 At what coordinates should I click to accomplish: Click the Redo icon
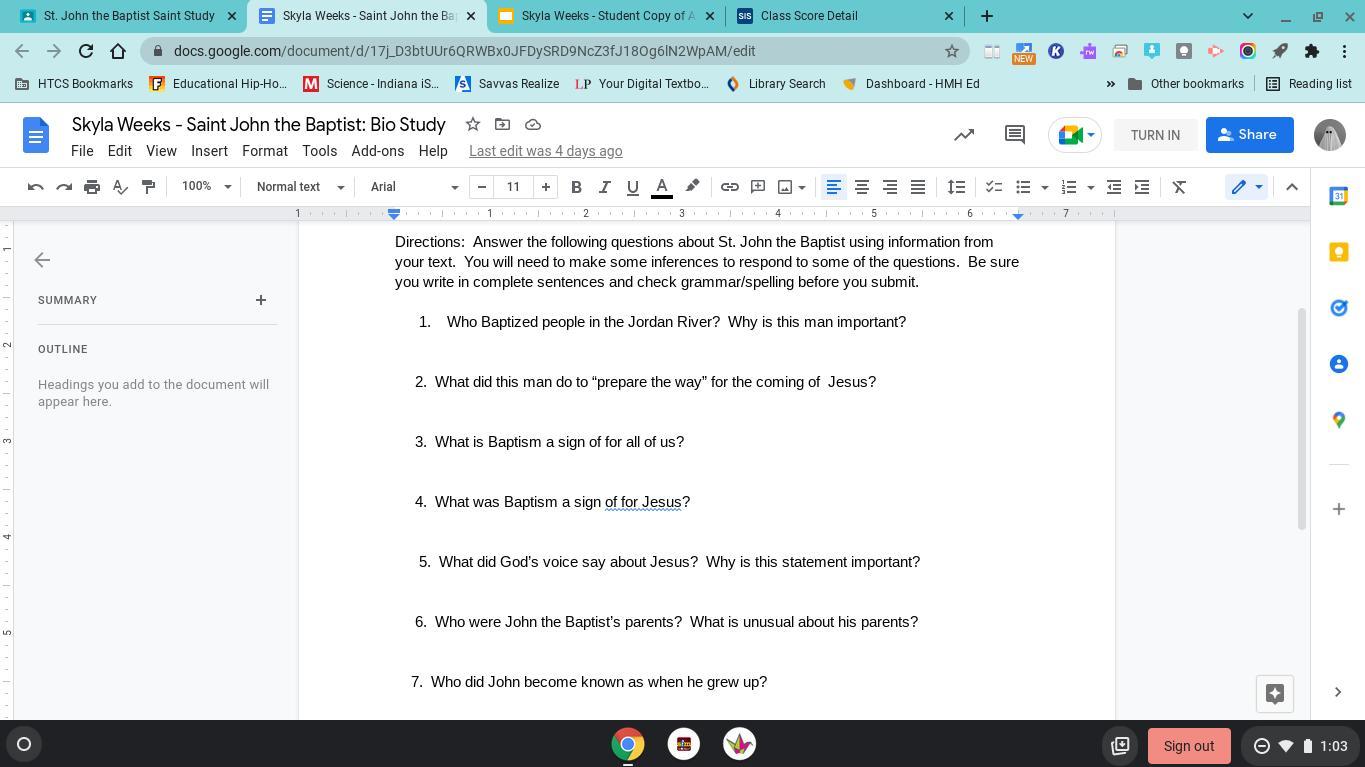point(64,187)
